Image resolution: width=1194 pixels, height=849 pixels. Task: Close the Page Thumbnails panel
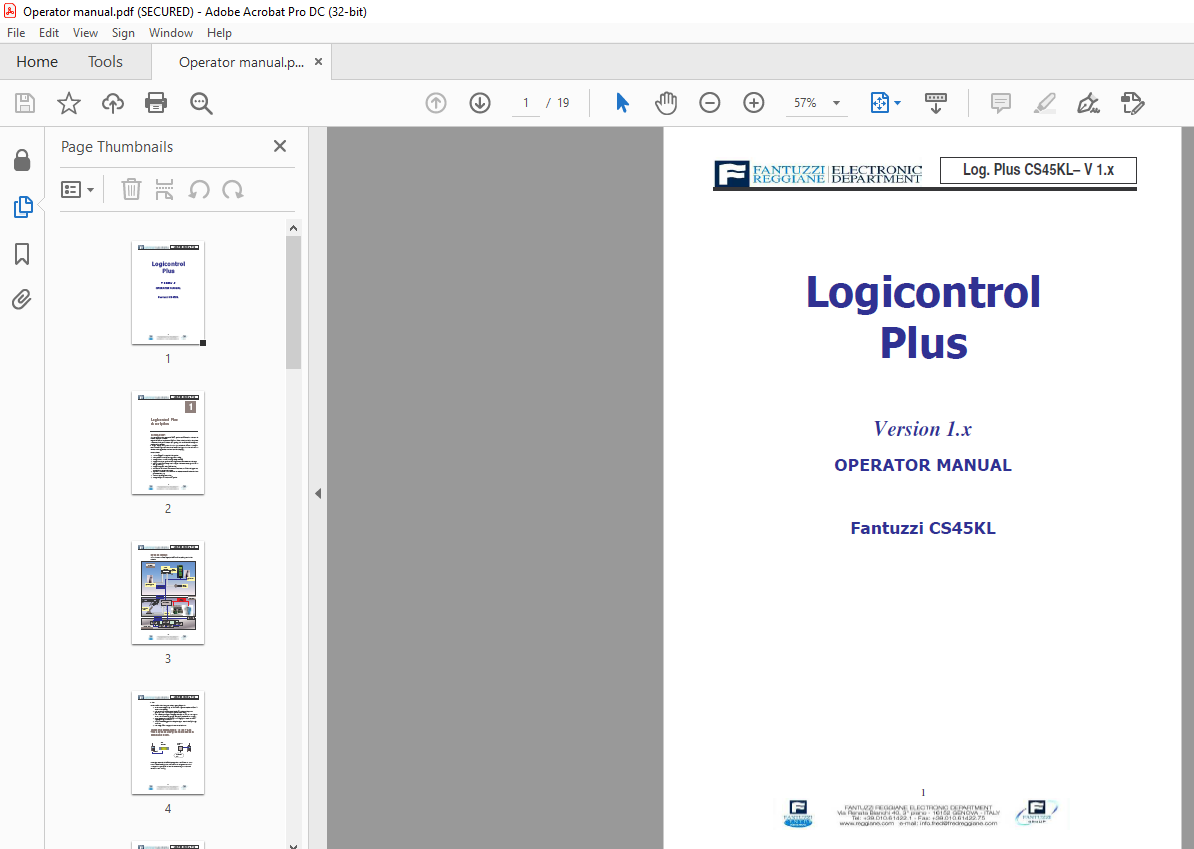pos(280,146)
